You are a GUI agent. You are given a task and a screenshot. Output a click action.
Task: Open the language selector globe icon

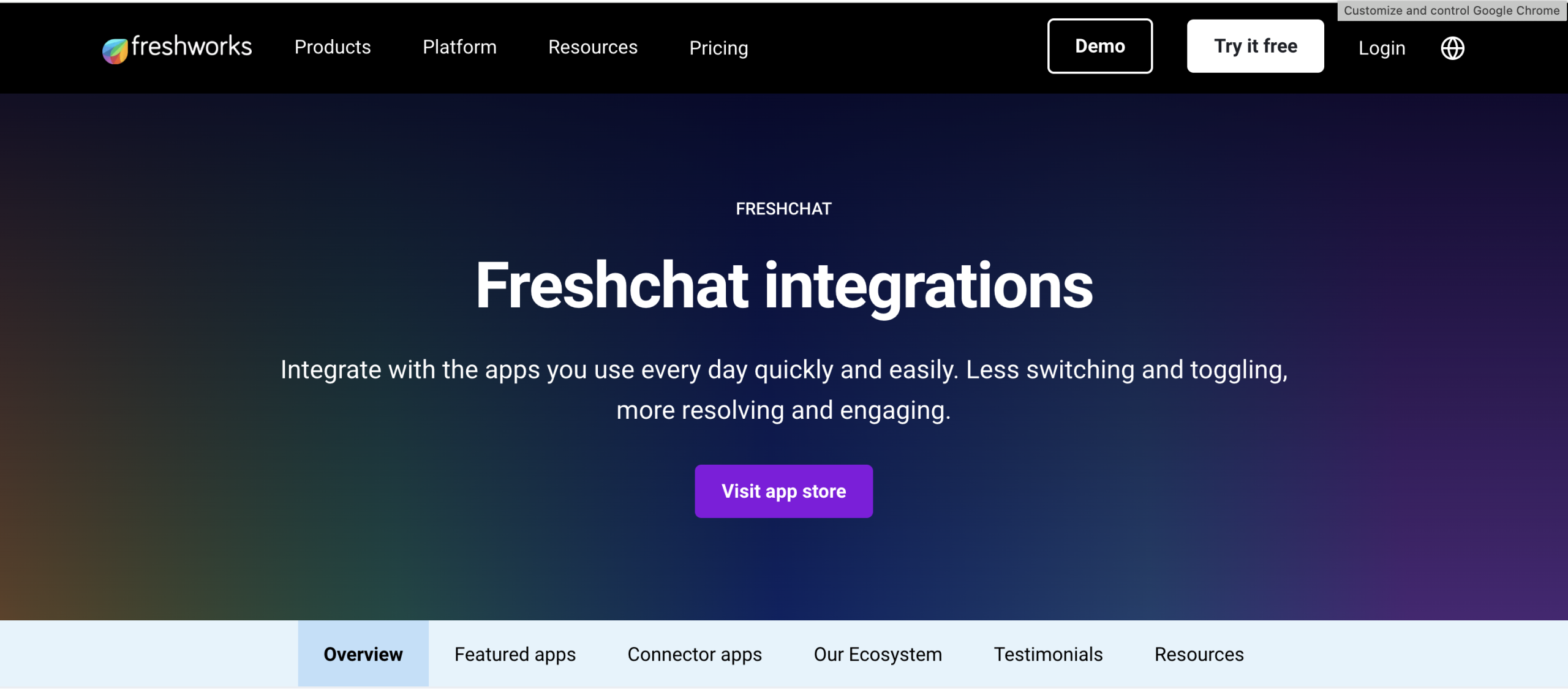click(x=1453, y=47)
